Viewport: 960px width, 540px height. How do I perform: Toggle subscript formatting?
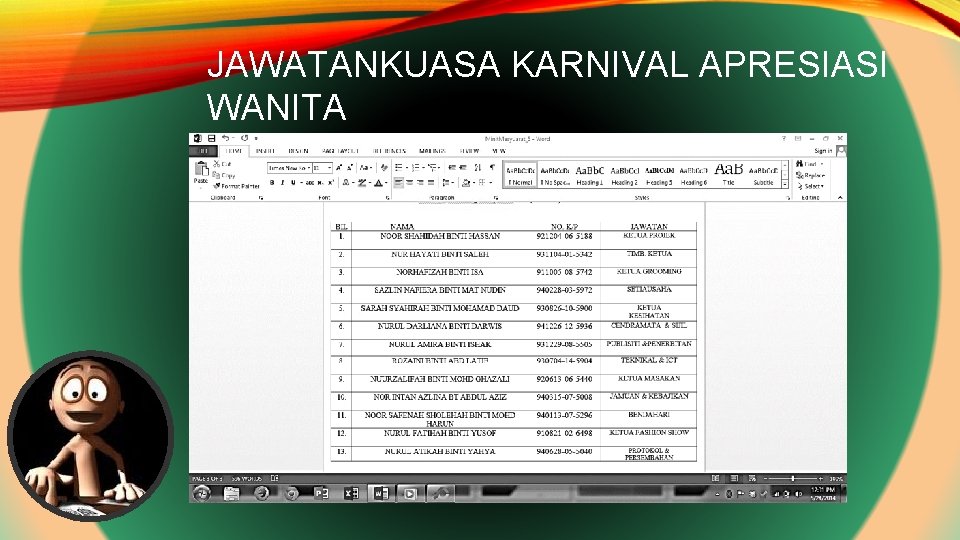pyautogui.click(x=320, y=182)
